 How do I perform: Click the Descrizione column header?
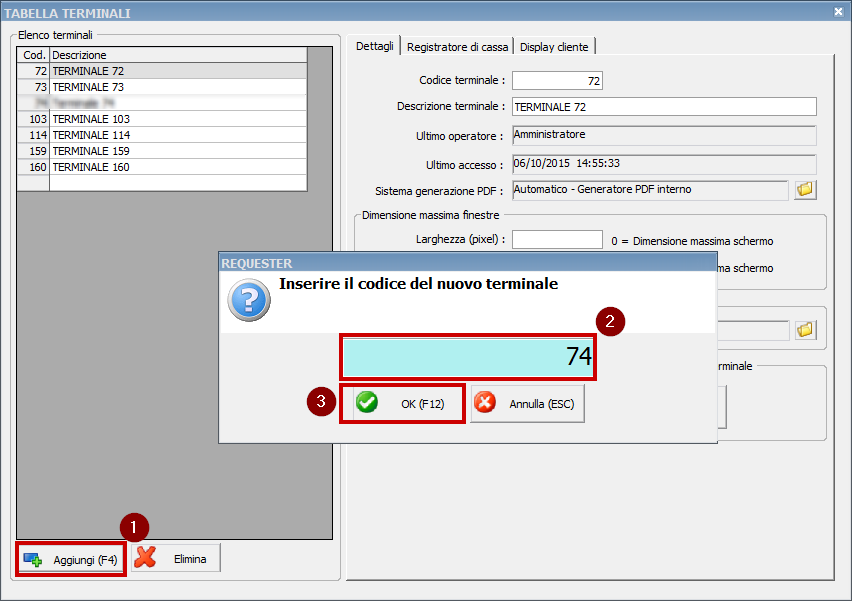tap(177, 55)
